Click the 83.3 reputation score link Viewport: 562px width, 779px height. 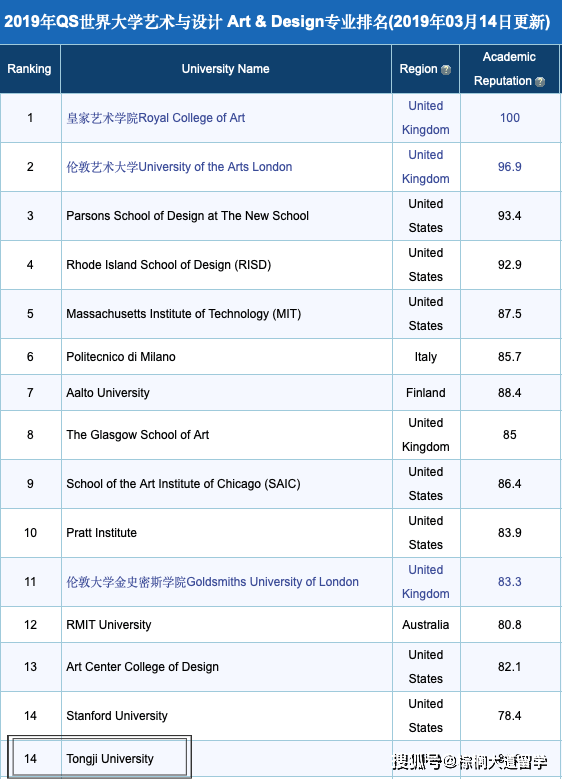click(509, 582)
